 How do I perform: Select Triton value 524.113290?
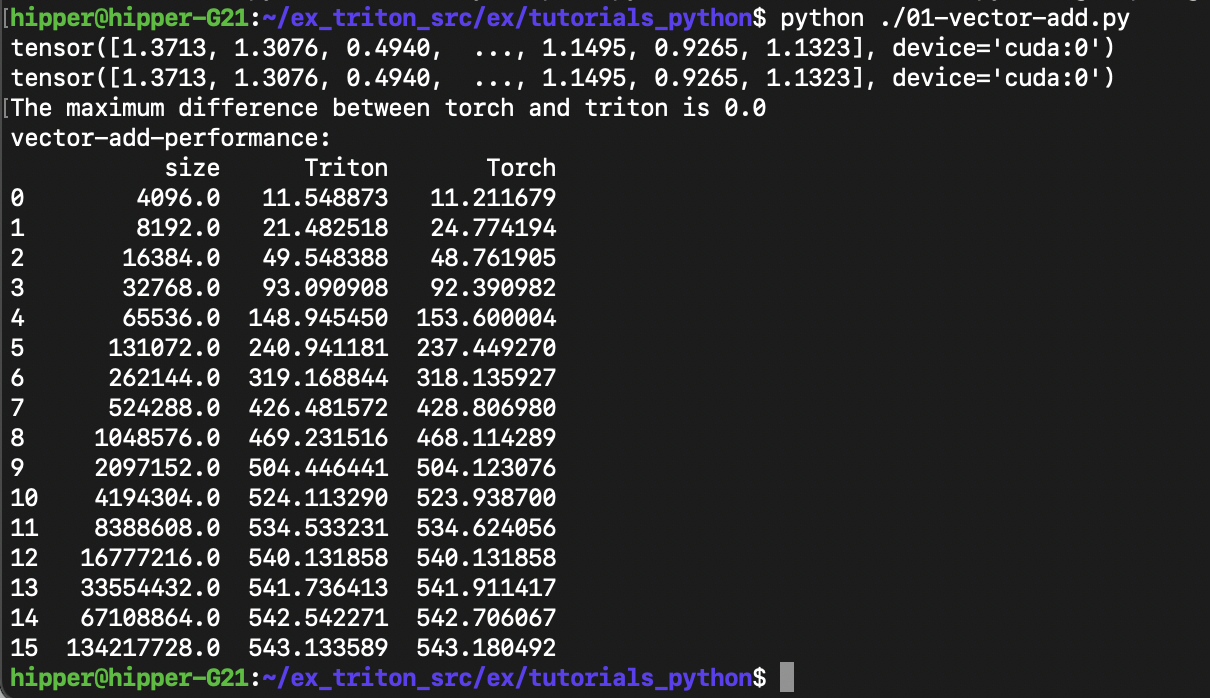tap(318, 498)
